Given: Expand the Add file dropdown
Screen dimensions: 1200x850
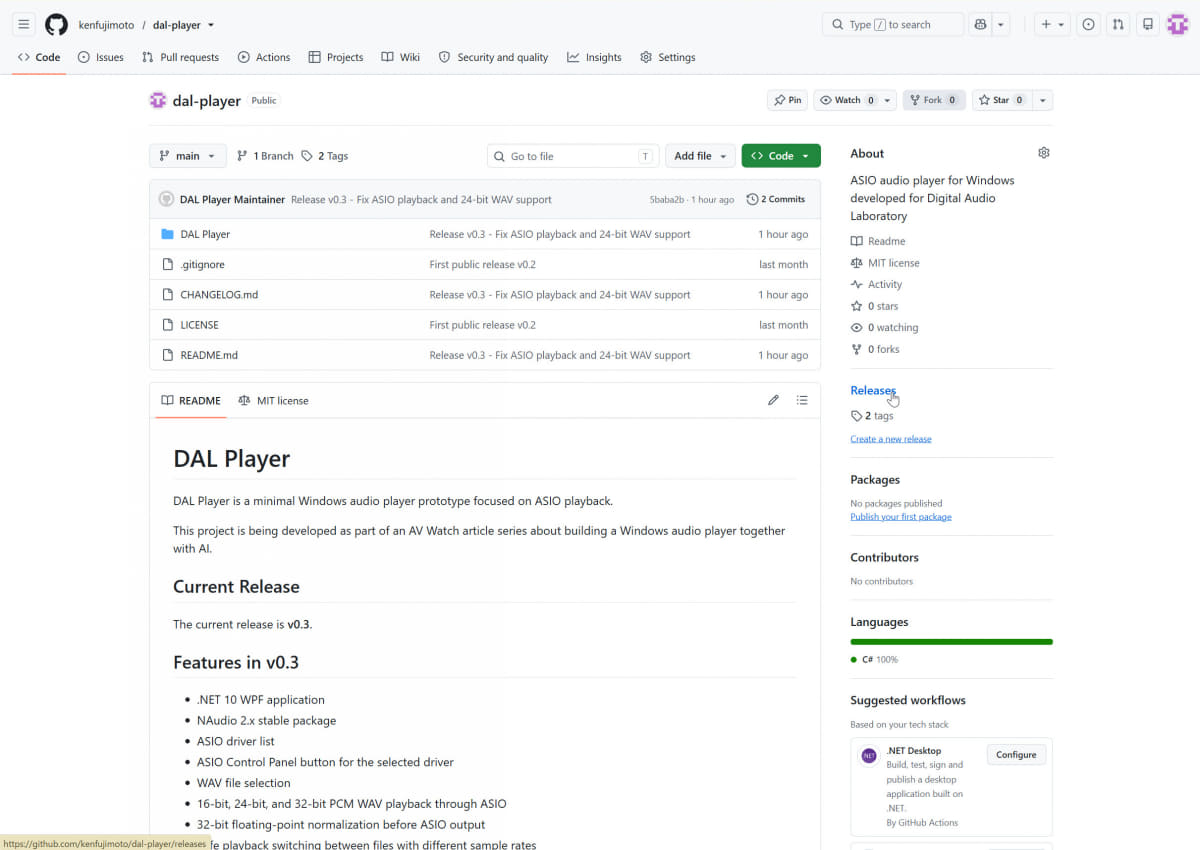Looking at the screenshot, I should [x=700, y=156].
